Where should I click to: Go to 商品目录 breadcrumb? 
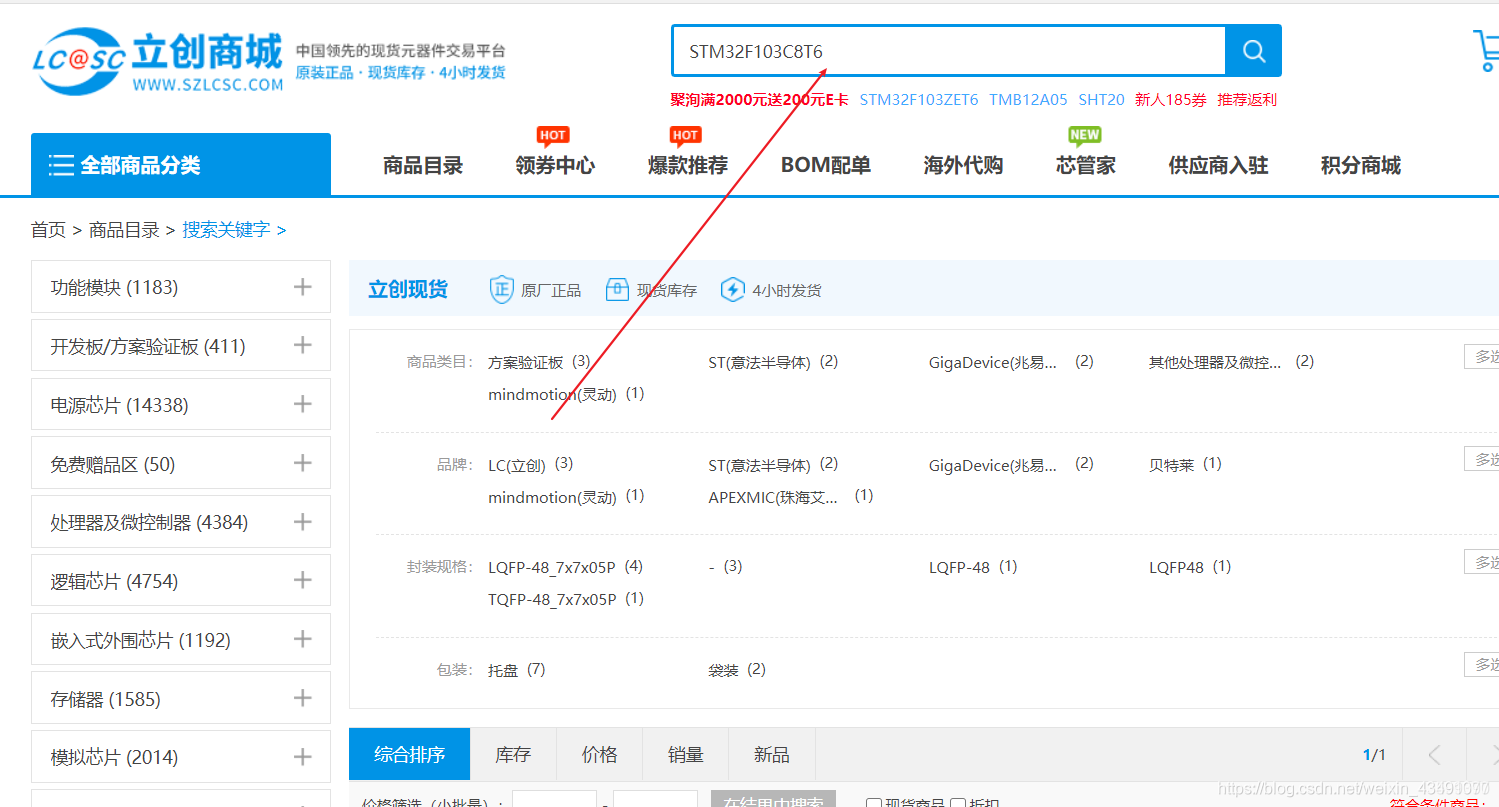pos(124,230)
